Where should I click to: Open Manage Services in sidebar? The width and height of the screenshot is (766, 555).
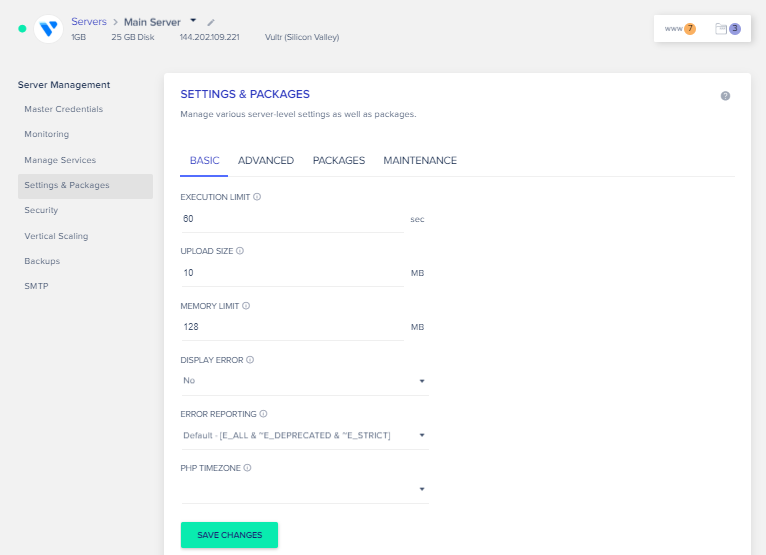pyautogui.click(x=60, y=160)
